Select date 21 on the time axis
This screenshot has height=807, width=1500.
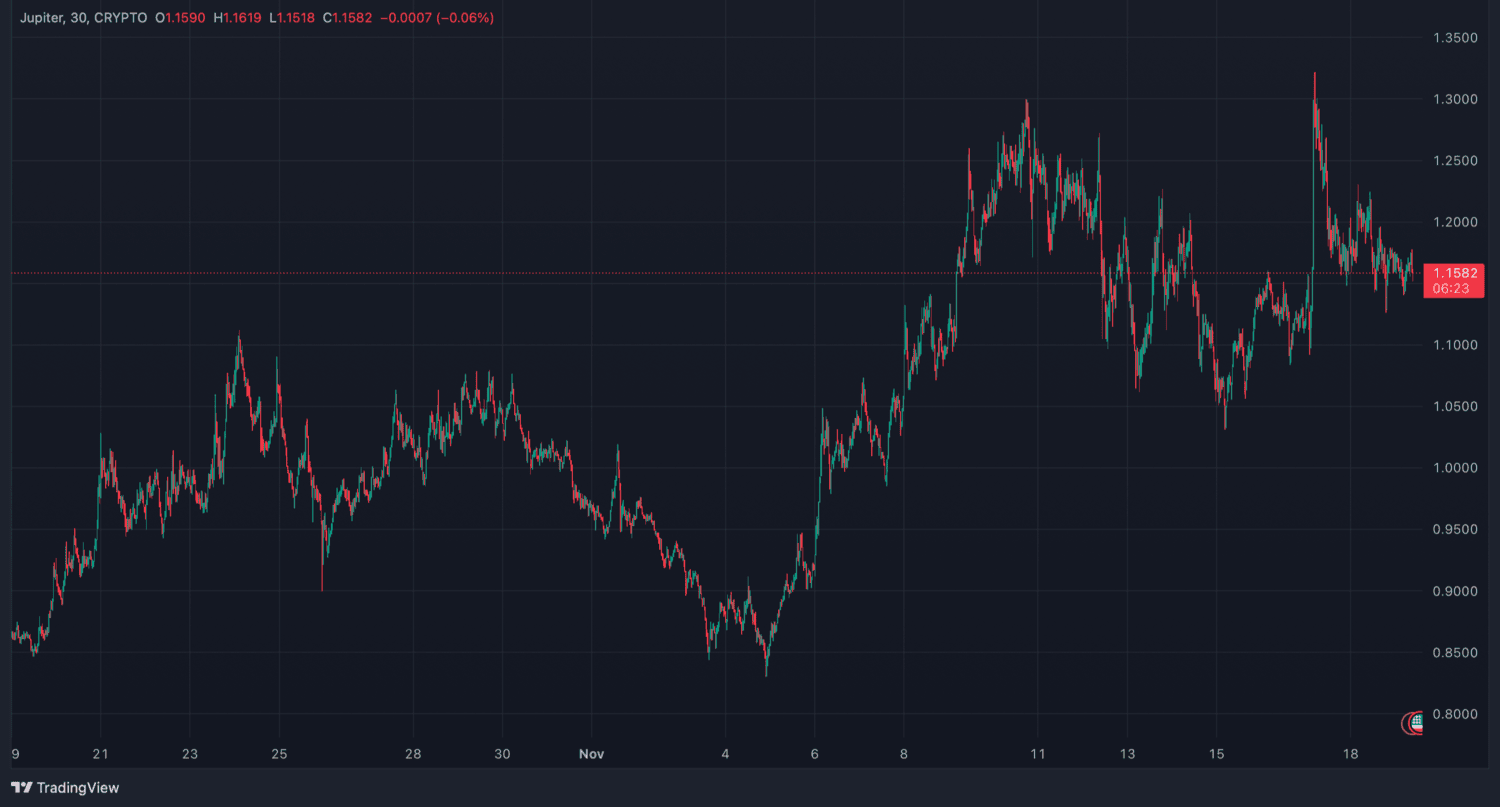[100, 753]
